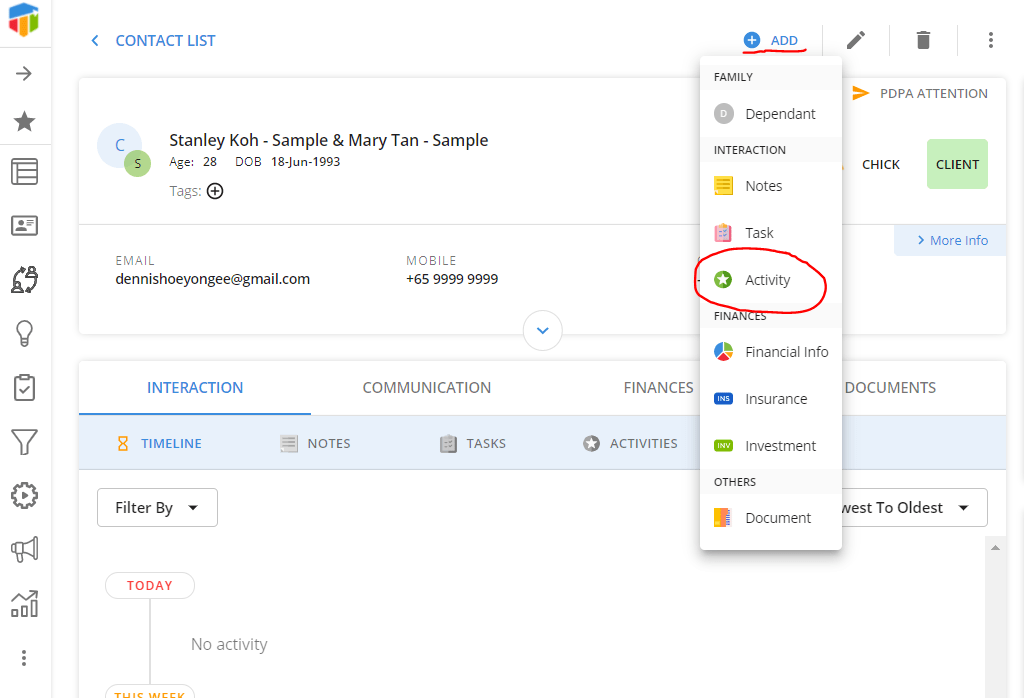Click the More Info link

click(x=949, y=240)
